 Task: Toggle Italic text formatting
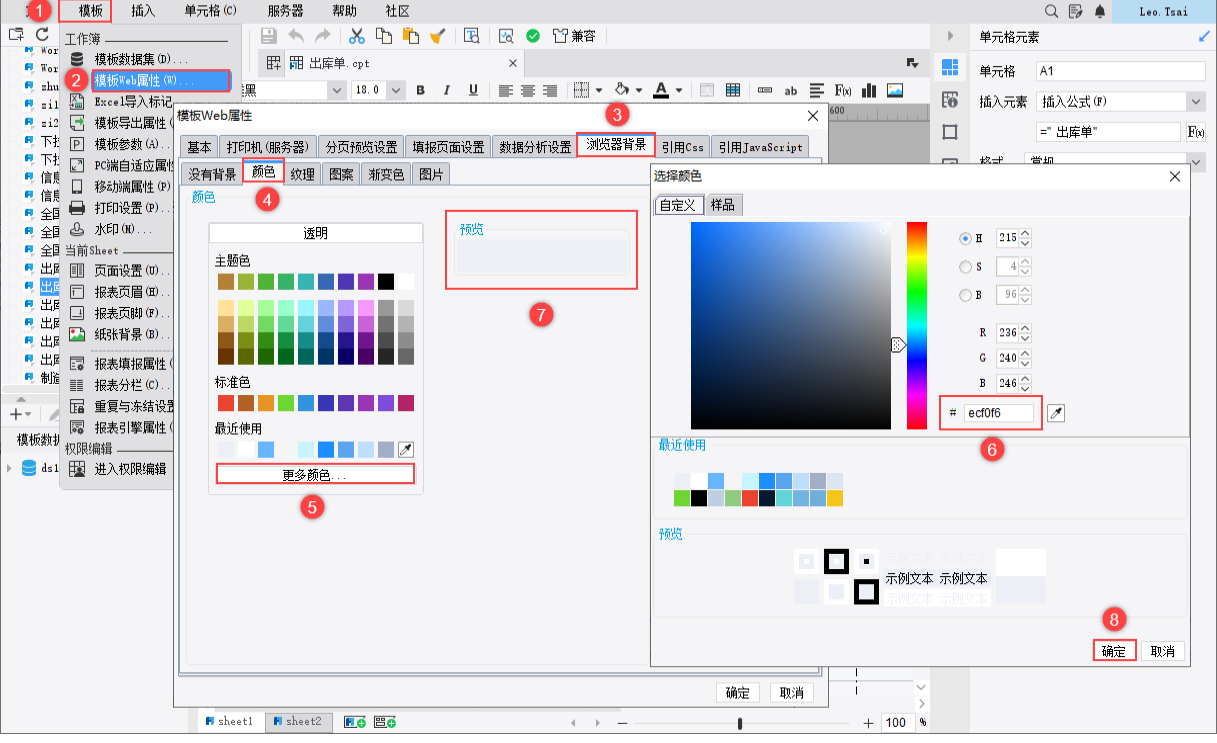click(447, 90)
